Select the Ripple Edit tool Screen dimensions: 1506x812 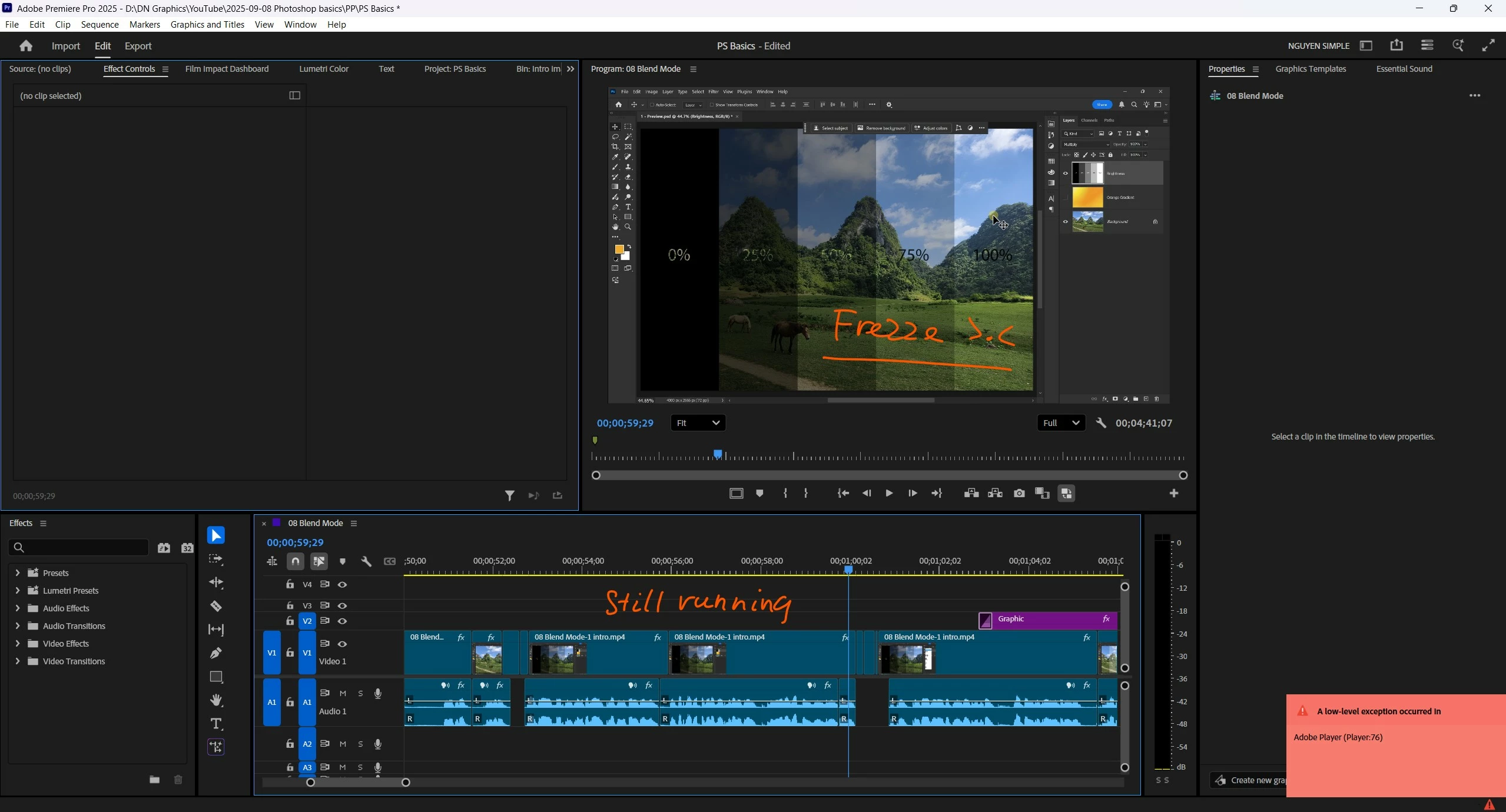[x=216, y=583]
